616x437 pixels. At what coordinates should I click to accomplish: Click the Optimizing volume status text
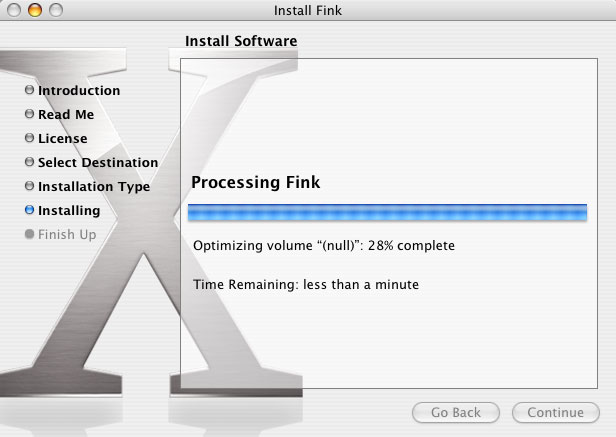pos(324,245)
